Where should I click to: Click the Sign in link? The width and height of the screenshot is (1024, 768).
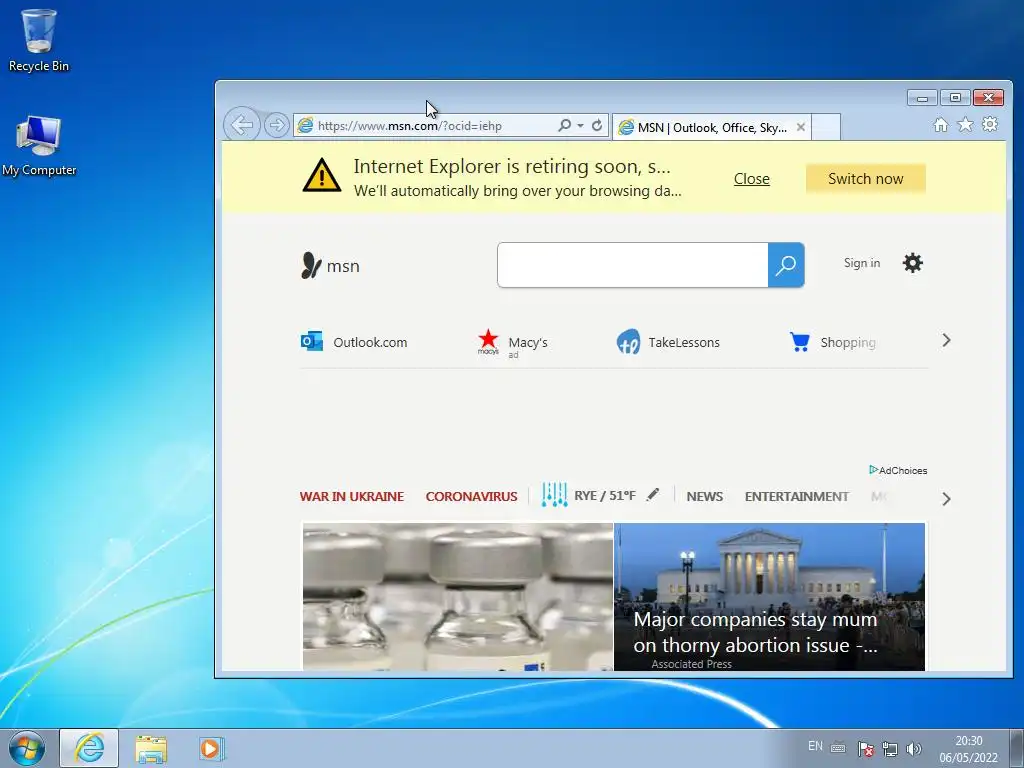click(x=861, y=263)
